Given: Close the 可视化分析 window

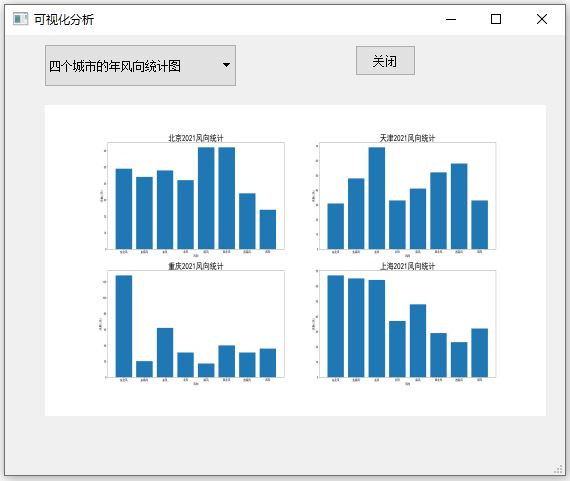Looking at the screenshot, I should [542, 19].
